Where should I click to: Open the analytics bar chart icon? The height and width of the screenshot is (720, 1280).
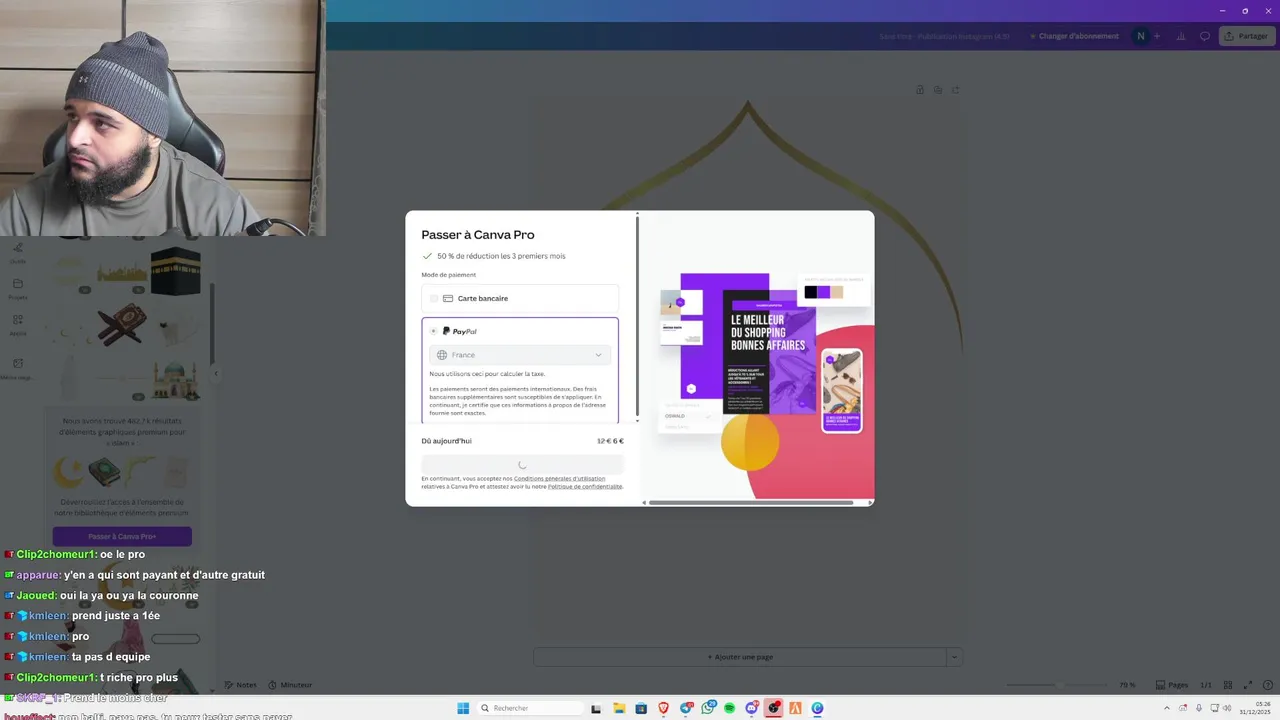click(x=1181, y=36)
